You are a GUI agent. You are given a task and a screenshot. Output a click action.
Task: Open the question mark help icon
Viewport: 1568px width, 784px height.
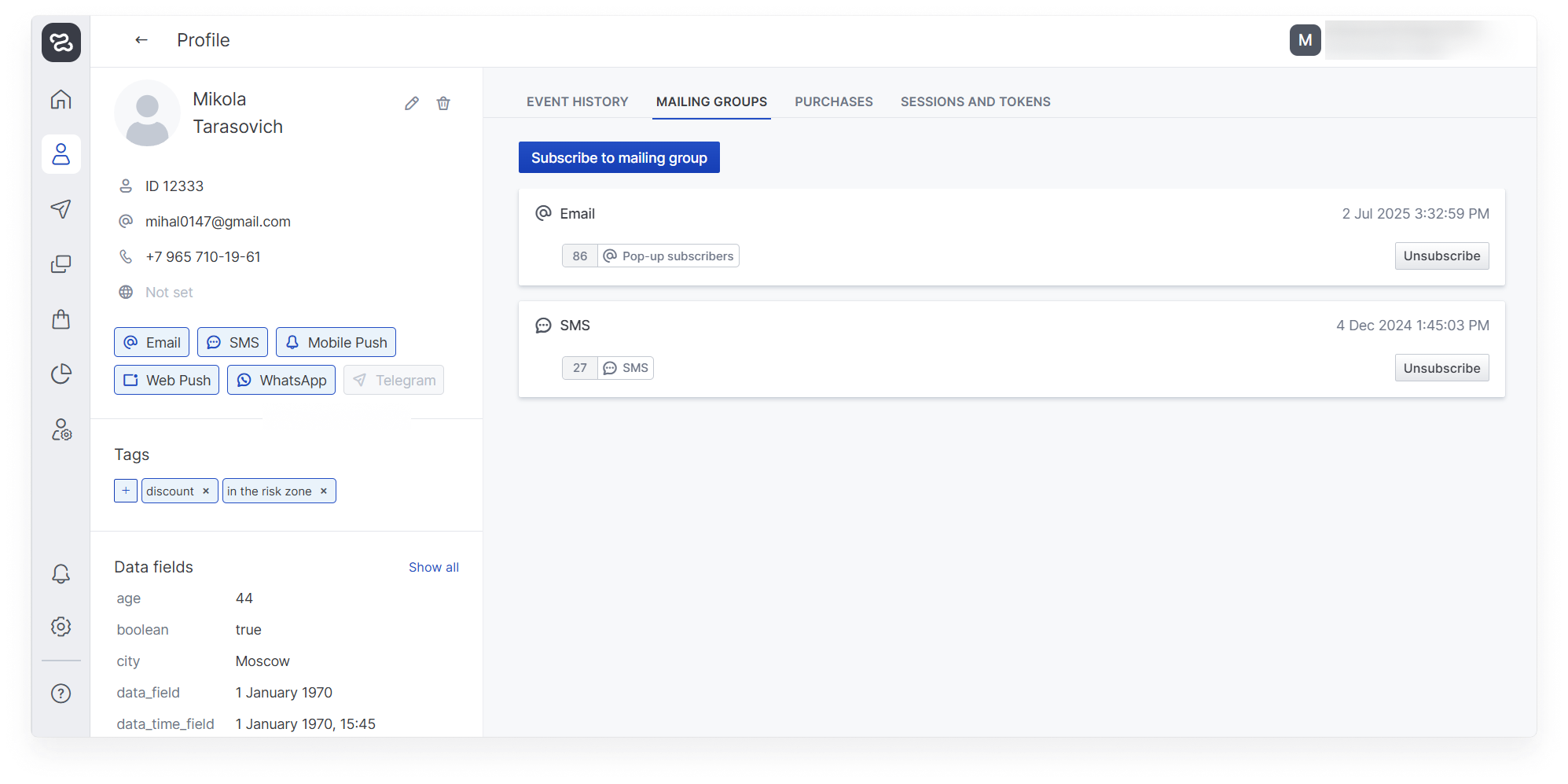(x=61, y=694)
